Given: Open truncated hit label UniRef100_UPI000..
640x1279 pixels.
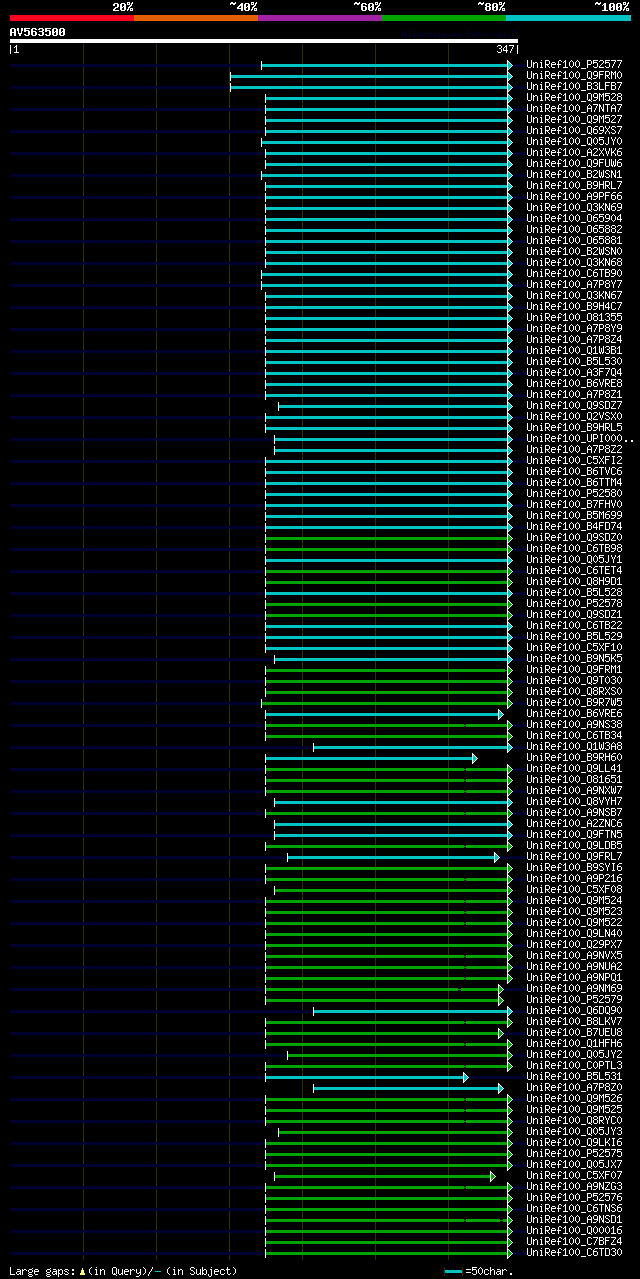Looking at the screenshot, I should 580,439.
